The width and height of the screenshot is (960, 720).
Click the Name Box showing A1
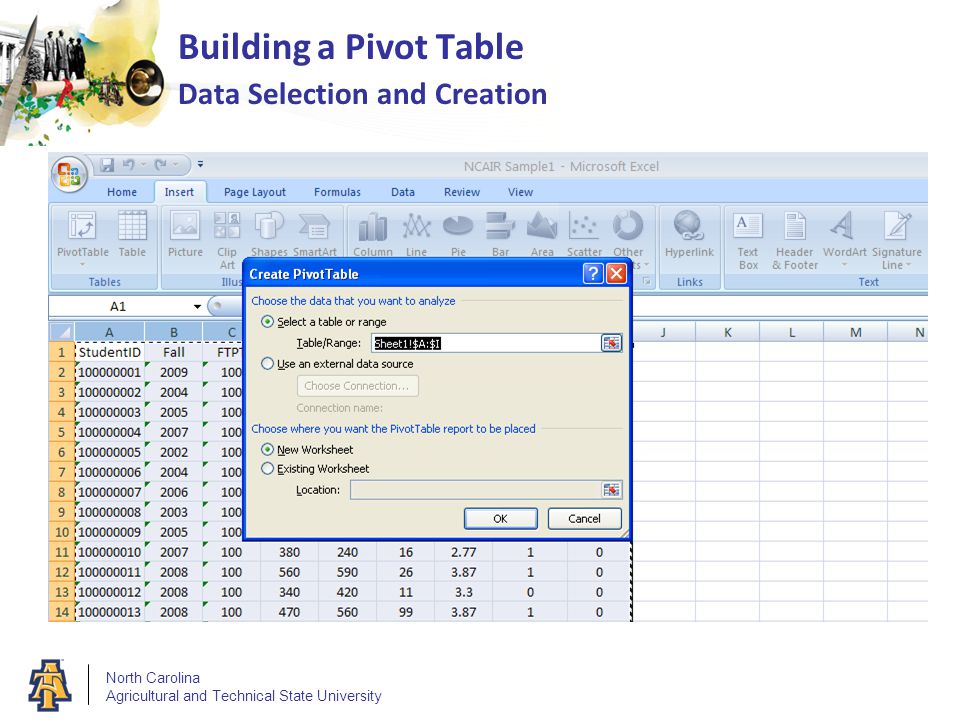click(119, 306)
